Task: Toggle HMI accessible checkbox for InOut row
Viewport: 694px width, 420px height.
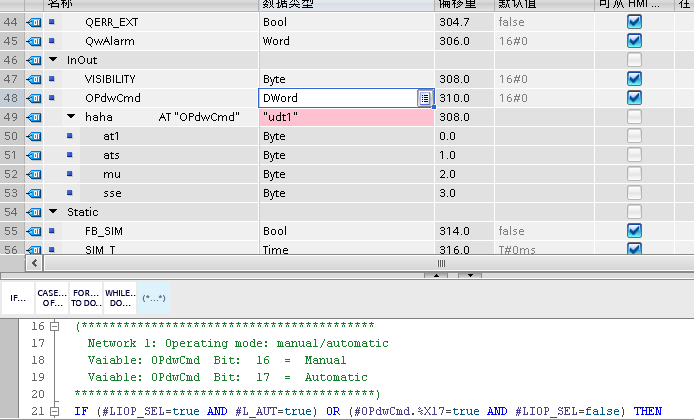Action: (634, 60)
